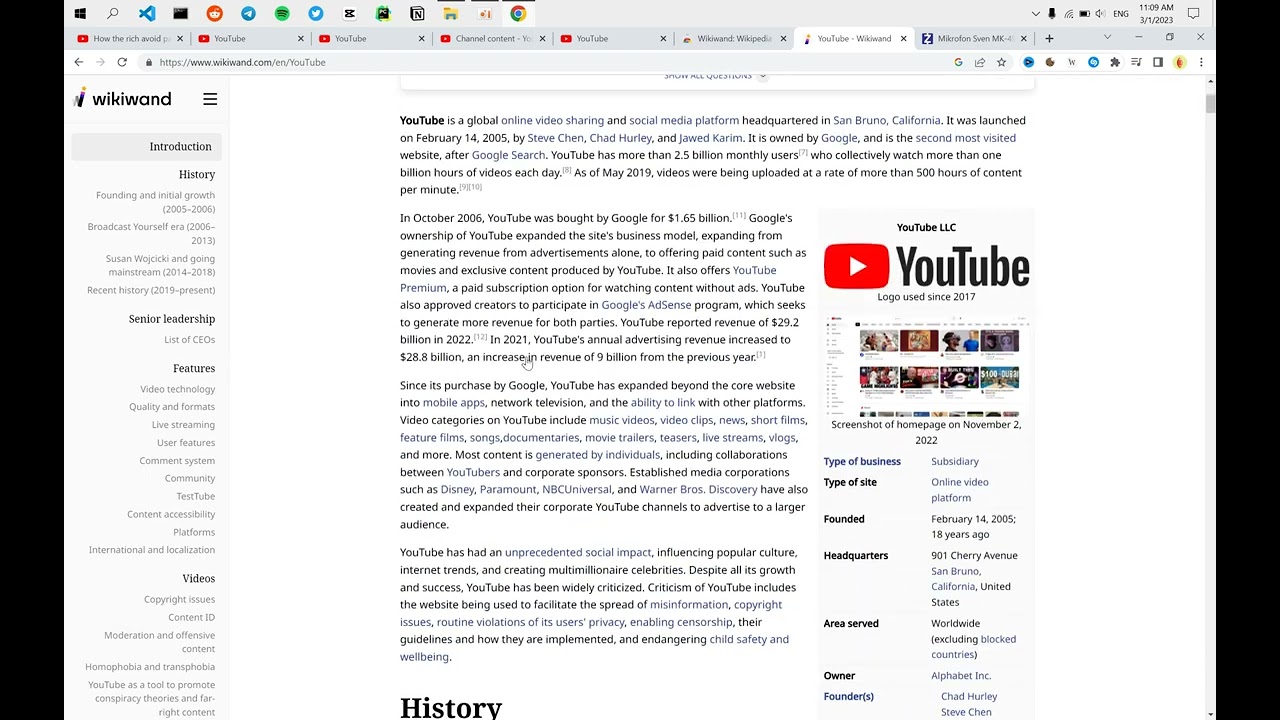Switch to the 'How the rich avoid' tab
This screenshot has width=1280, height=720.
131,38
